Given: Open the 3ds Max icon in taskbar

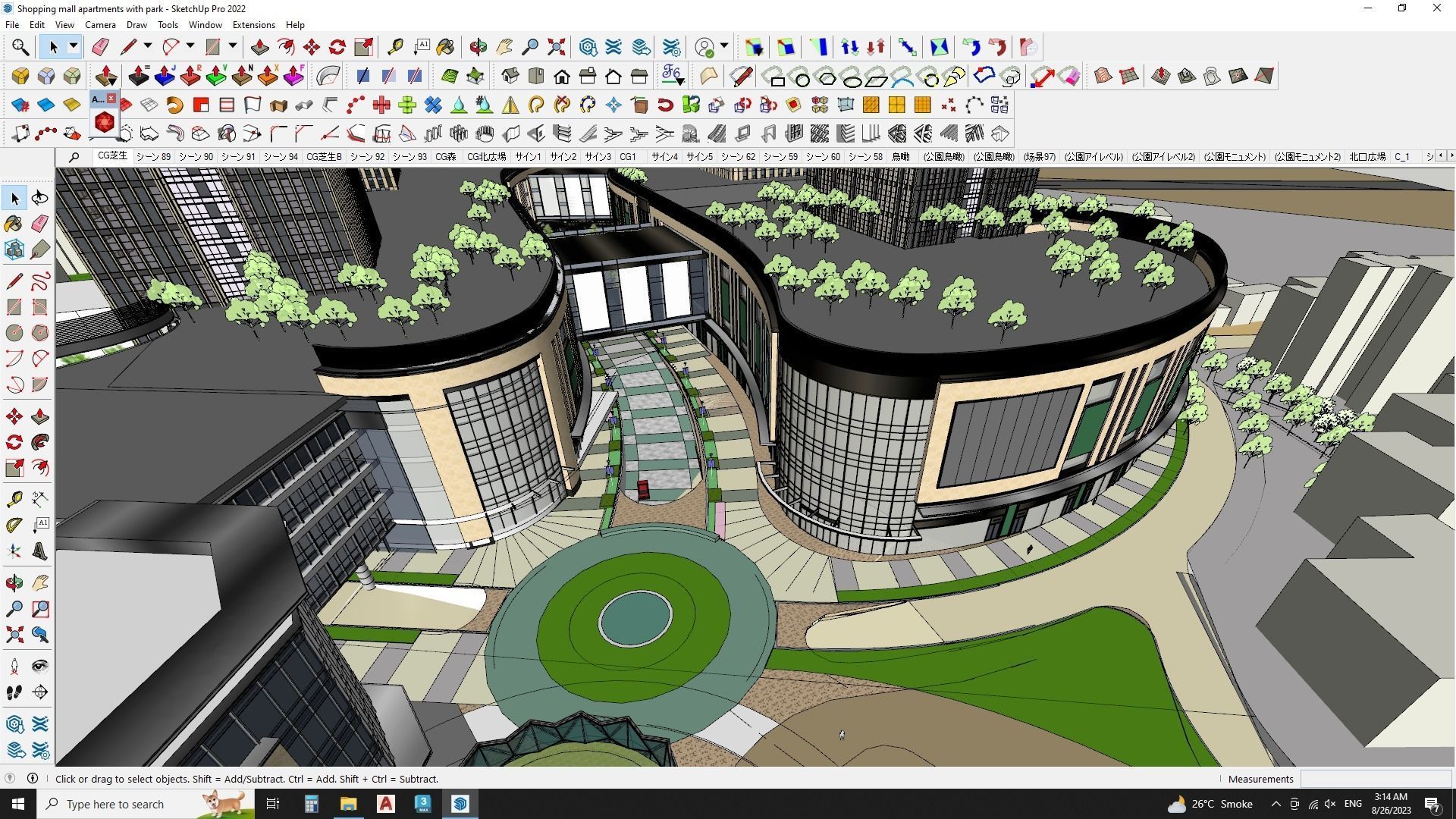Looking at the screenshot, I should click(422, 804).
